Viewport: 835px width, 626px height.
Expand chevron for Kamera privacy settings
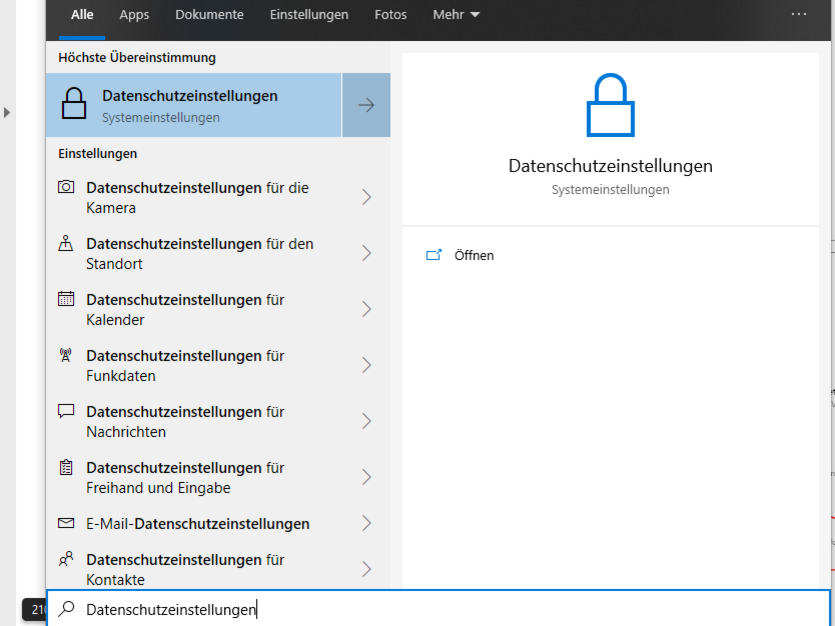point(366,197)
